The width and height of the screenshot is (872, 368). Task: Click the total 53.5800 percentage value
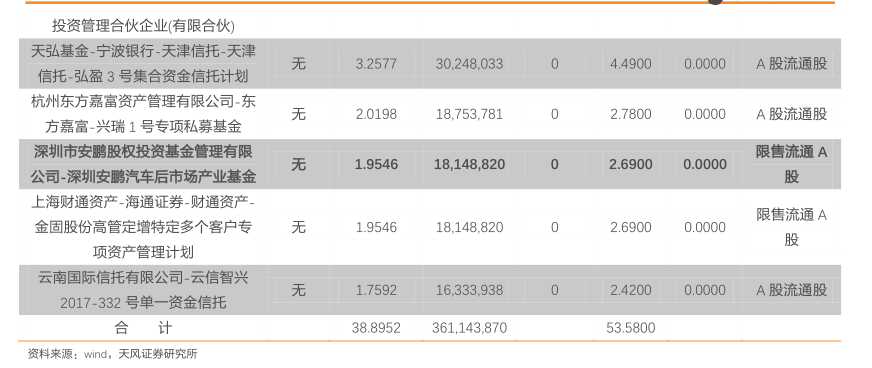pos(631,328)
